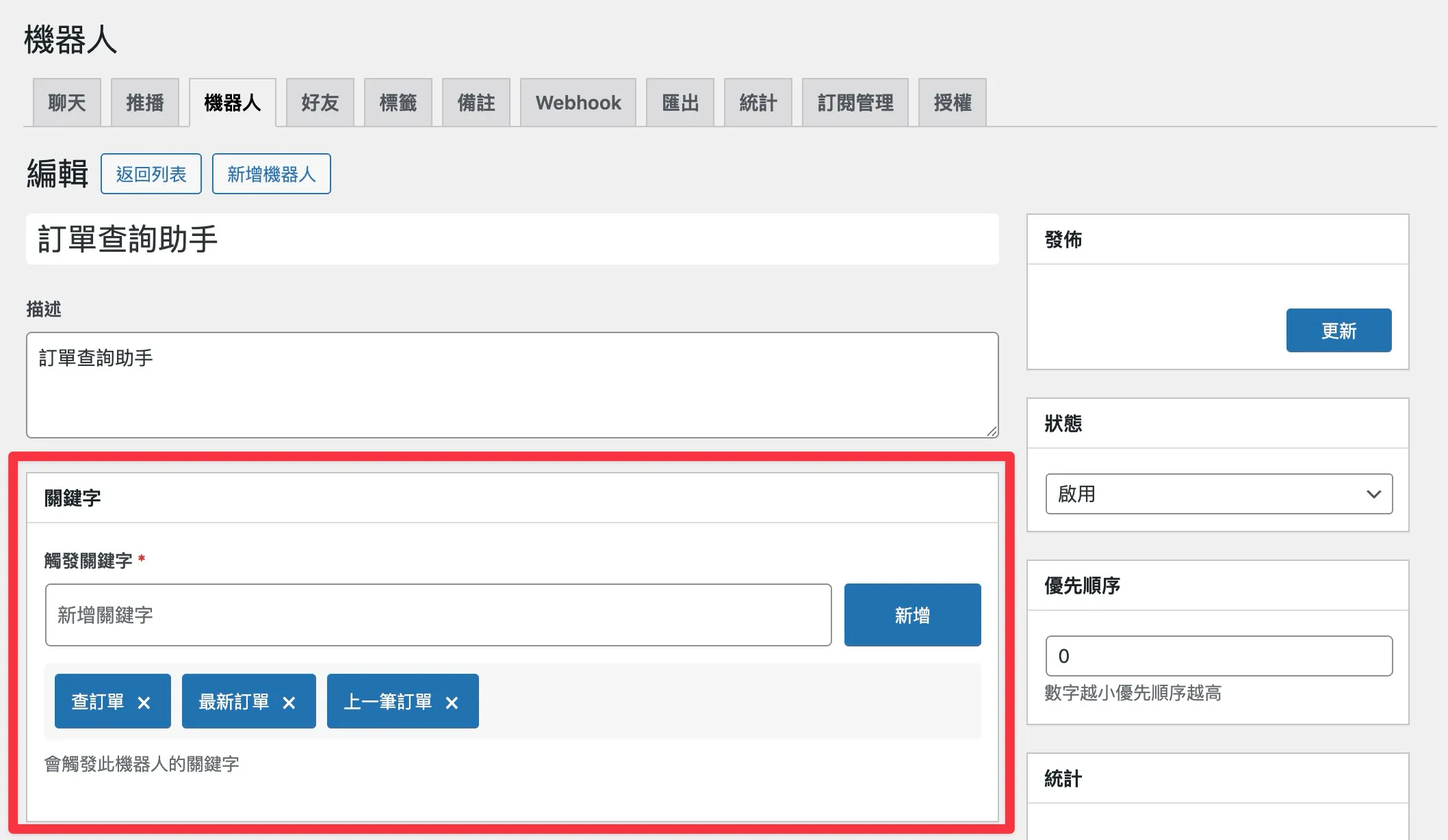Switch to the 統計 tab
The height and width of the screenshot is (840, 1448).
click(x=757, y=102)
